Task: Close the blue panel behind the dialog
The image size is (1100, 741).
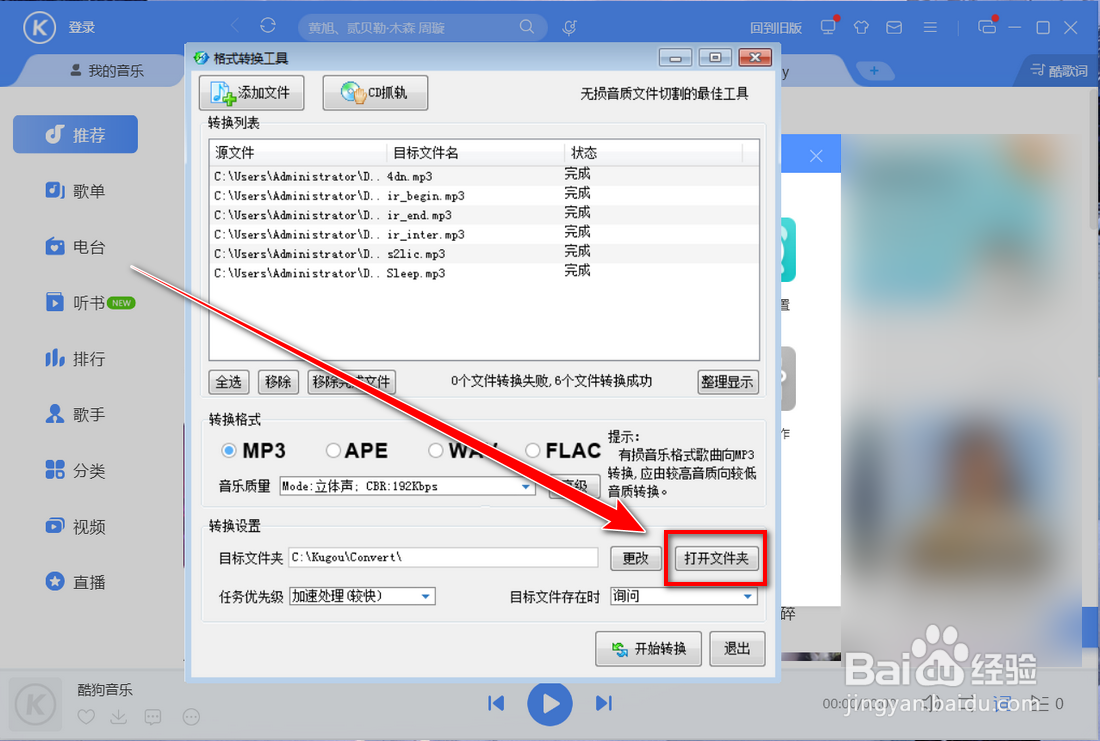Action: [x=816, y=156]
